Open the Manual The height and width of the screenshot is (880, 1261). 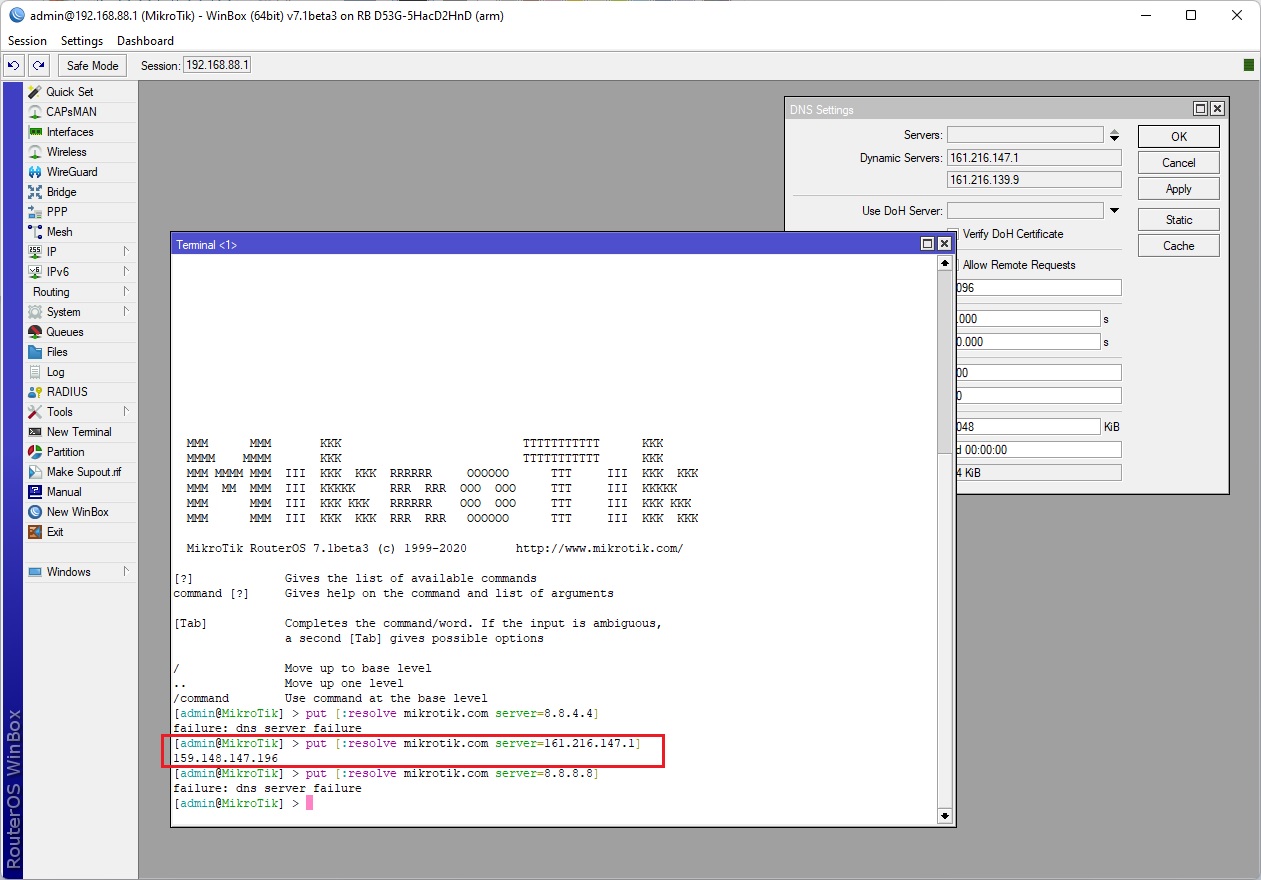[x=64, y=492]
